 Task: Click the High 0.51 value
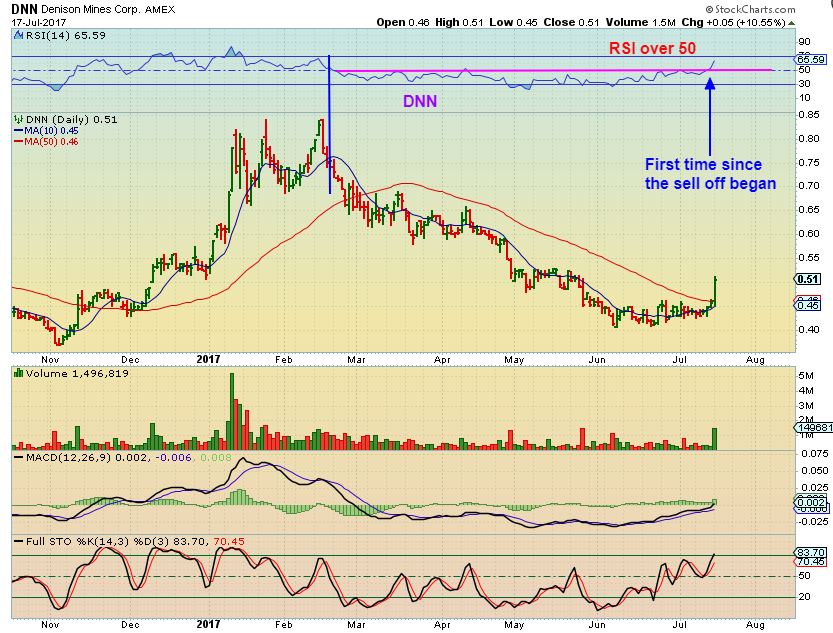tap(459, 22)
